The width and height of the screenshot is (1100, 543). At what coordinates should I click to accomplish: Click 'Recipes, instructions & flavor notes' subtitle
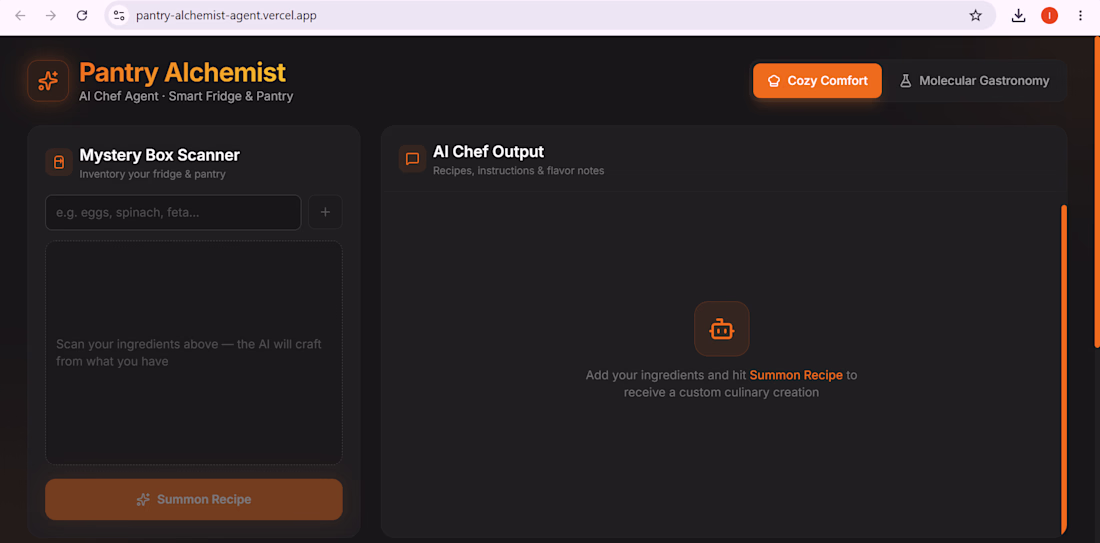(518, 170)
